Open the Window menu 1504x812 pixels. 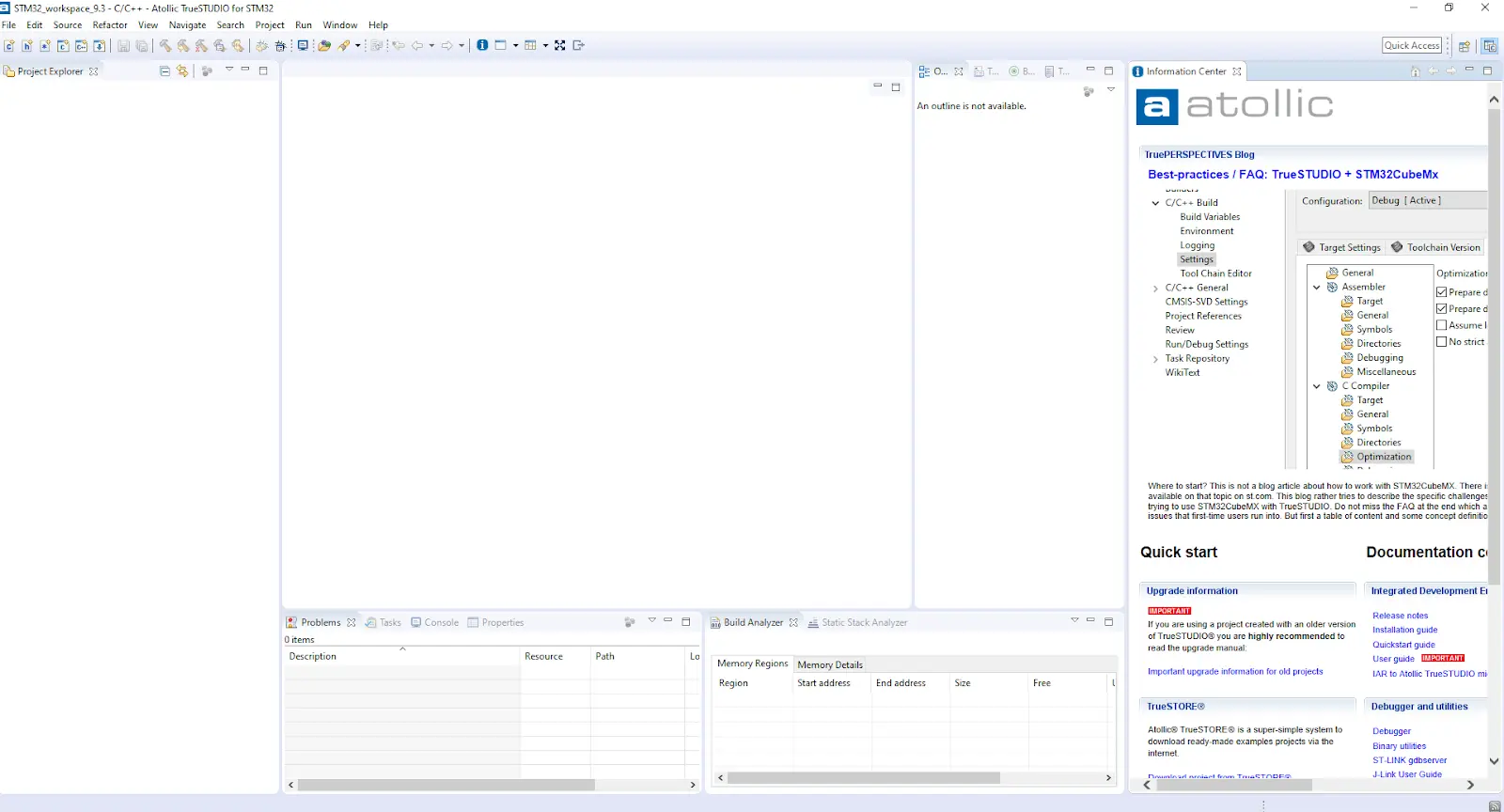pos(339,25)
